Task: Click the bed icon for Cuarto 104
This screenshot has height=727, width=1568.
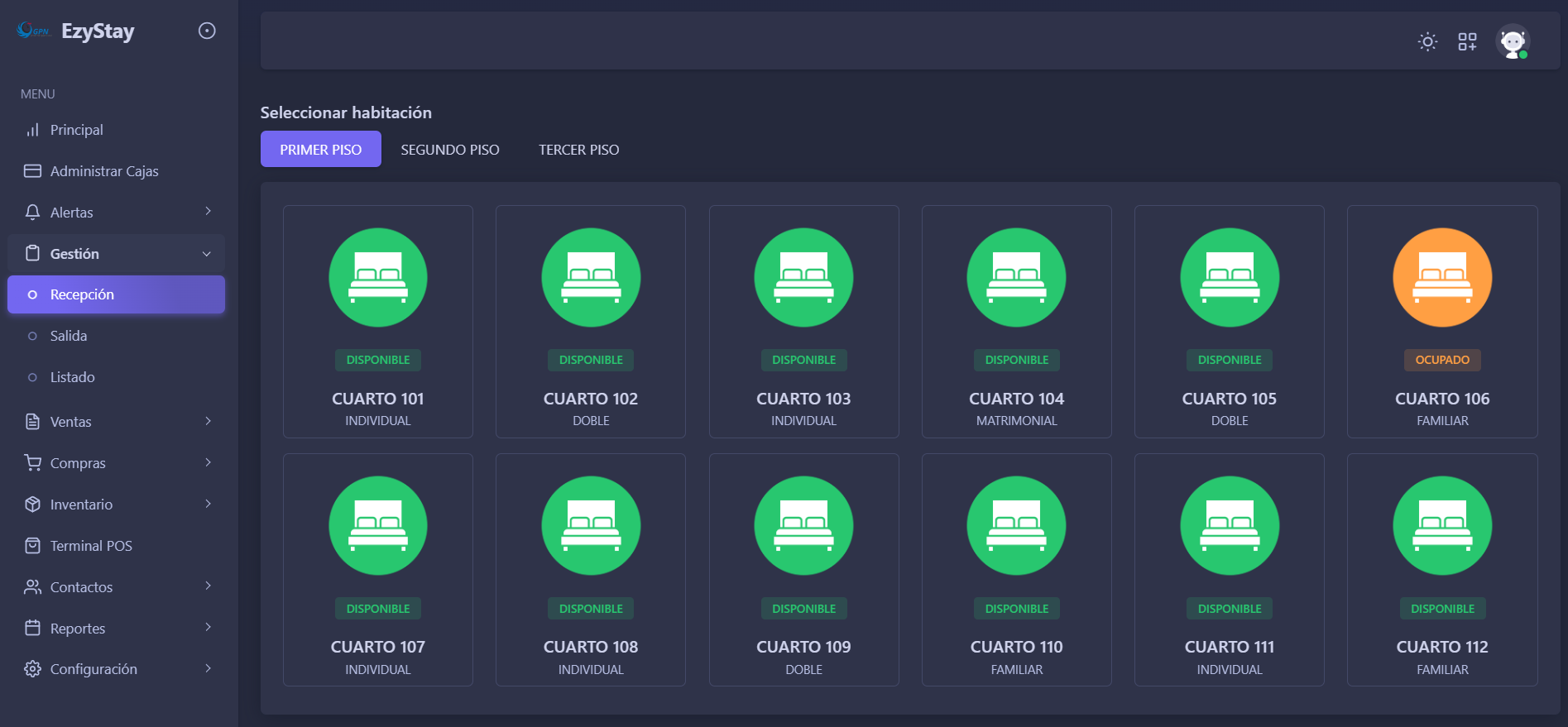Action: tap(1016, 278)
